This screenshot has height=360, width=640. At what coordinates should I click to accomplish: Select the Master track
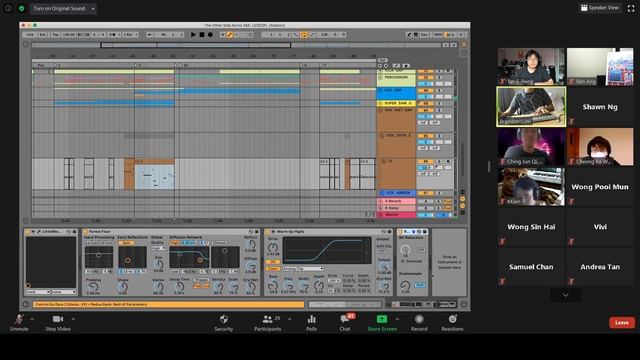(396, 214)
